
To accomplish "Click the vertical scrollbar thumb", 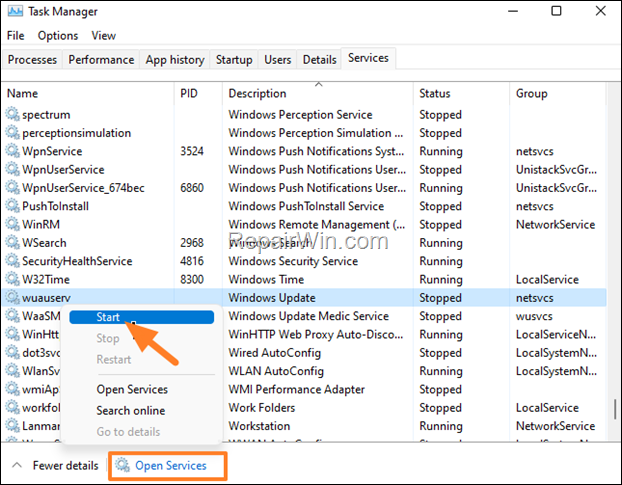I will pyautogui.click(x=615, y=409).
